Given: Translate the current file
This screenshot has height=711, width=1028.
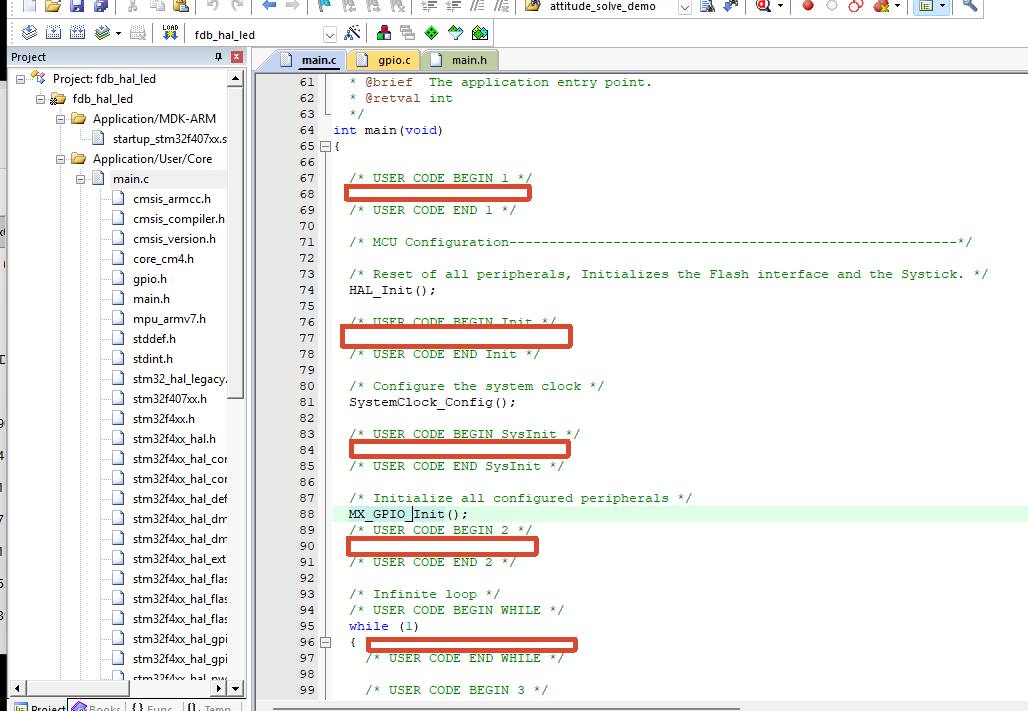Looking at the screenshot, I should 30,33.
